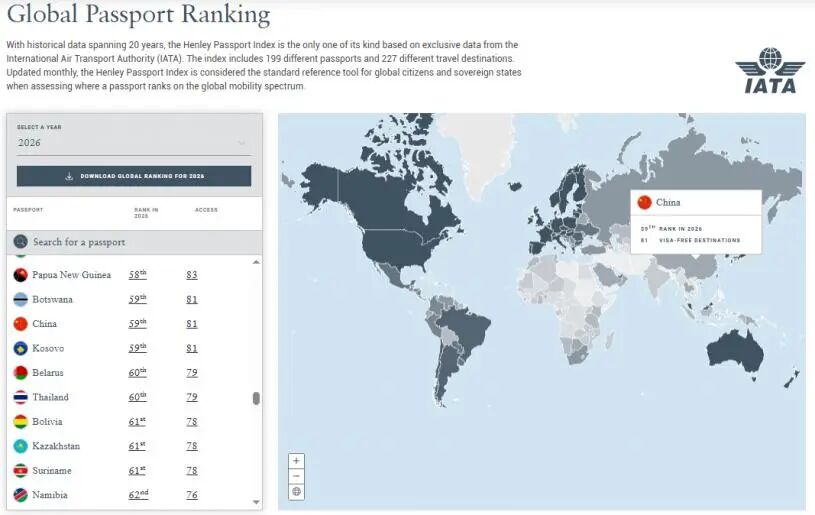This screenshot has width=815, height=515.
Task: Click Bolivia's 61st rank link
Action: pyautogui.click(x=137, y=421)
